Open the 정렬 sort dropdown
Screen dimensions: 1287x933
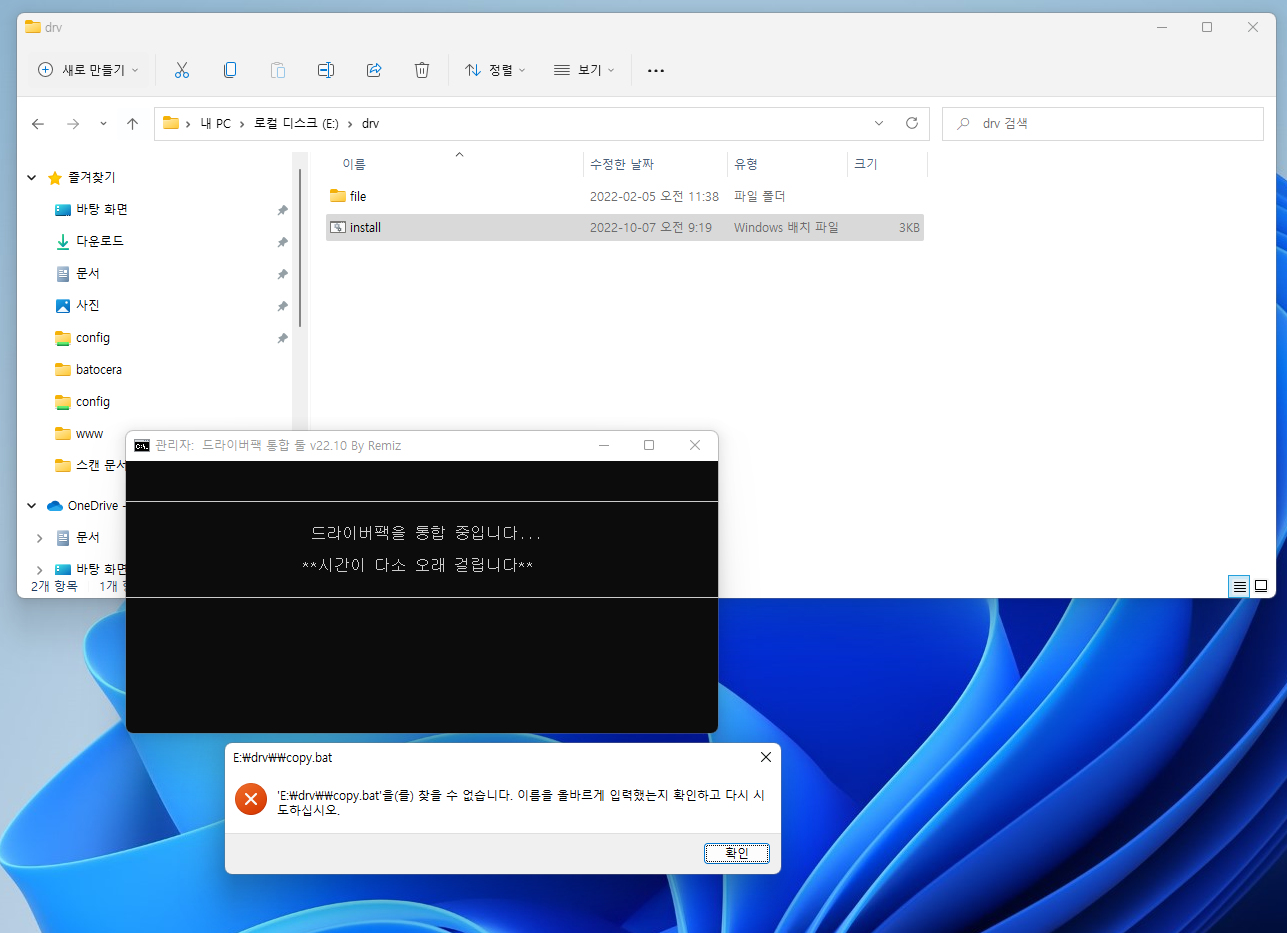[x=495, y=70]
